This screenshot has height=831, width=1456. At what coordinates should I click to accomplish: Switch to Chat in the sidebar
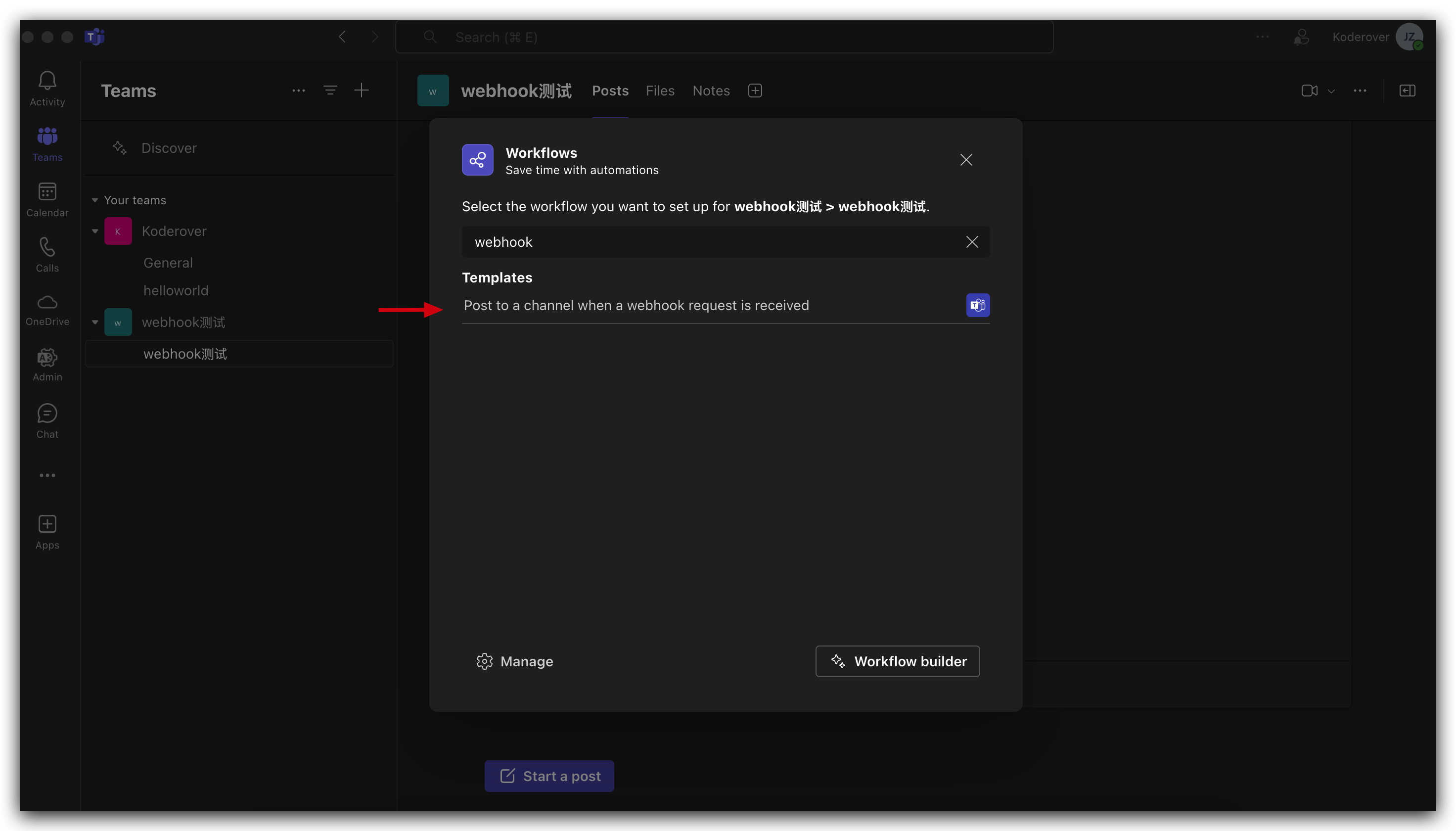coord(47,420)
